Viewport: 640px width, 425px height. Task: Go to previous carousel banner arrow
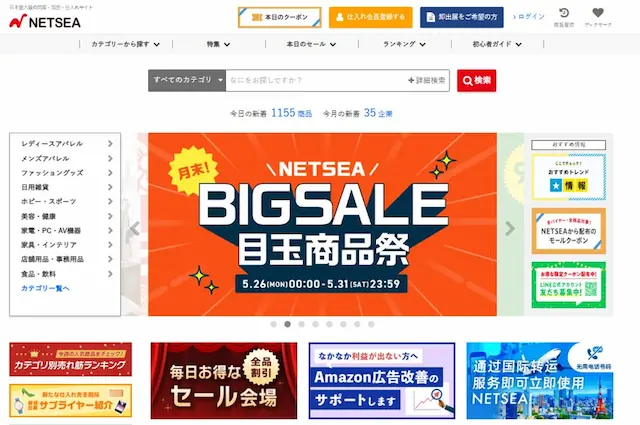pyautogui.click(x=135, y=229)
